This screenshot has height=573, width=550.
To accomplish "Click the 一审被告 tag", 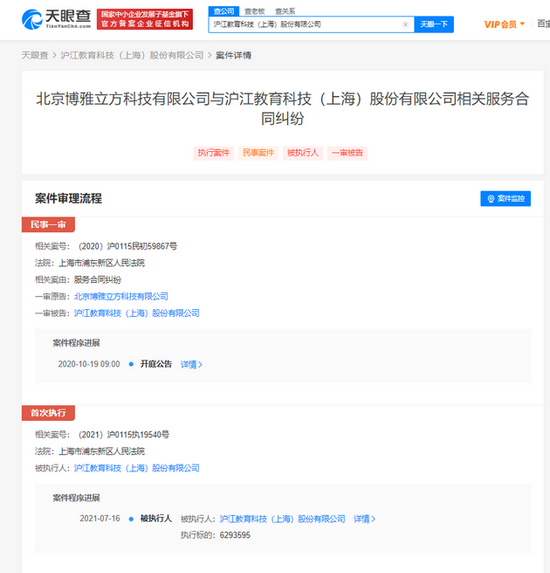I will pos(347,153).
